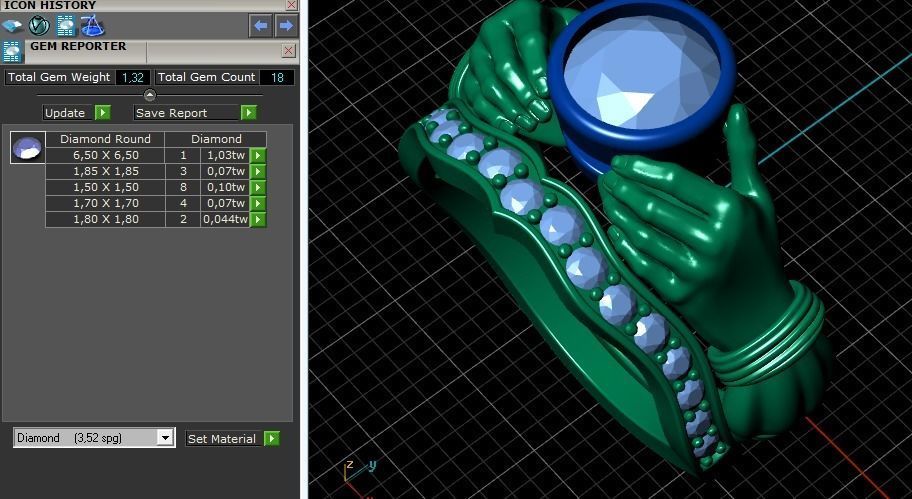Close the Gem Reporter panel
This screenshot has width=912, height=499.
click(288, 51)
